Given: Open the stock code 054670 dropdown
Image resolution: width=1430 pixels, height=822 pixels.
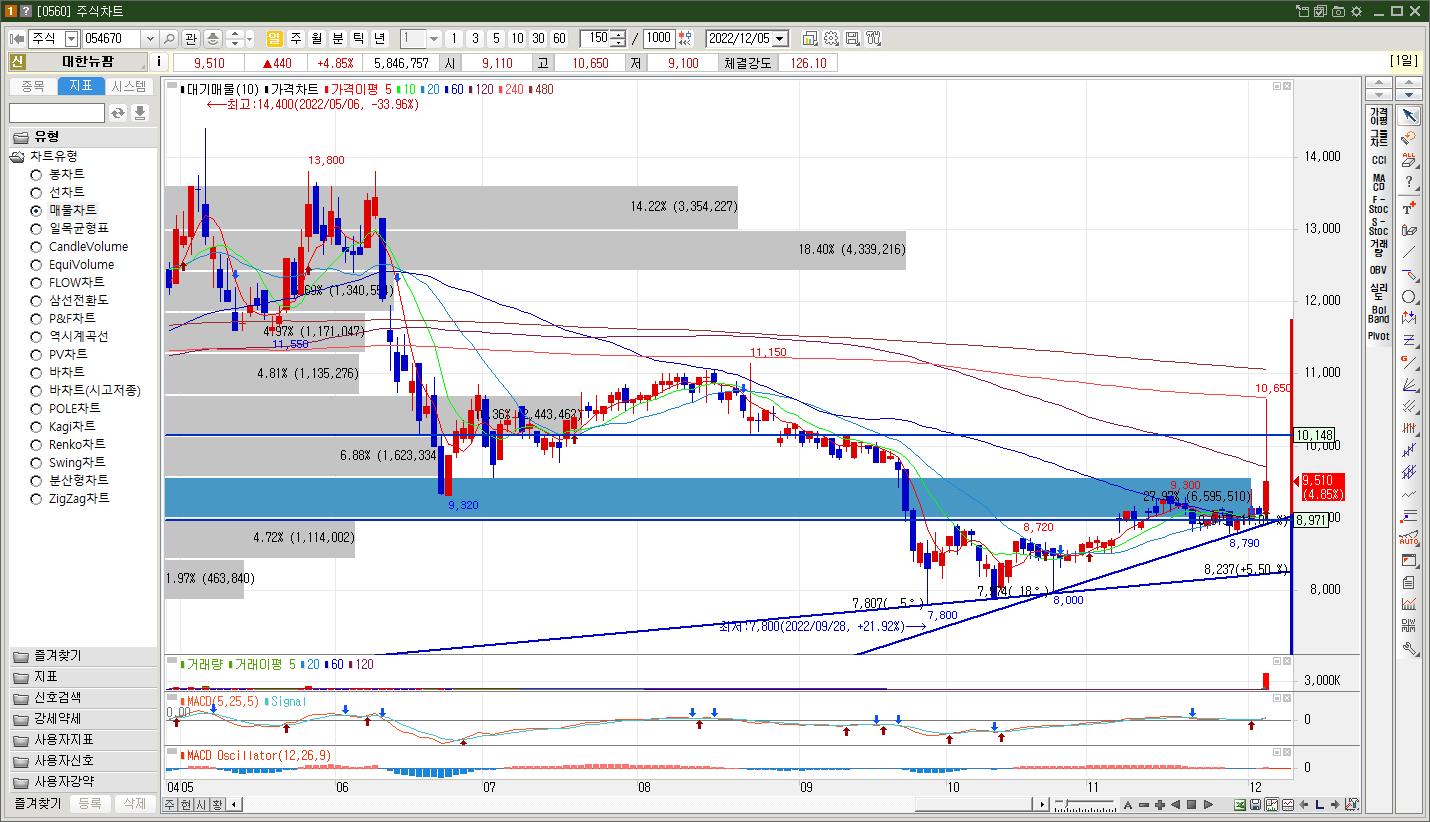Looking at the screenshot, I should tap(150, 39).
